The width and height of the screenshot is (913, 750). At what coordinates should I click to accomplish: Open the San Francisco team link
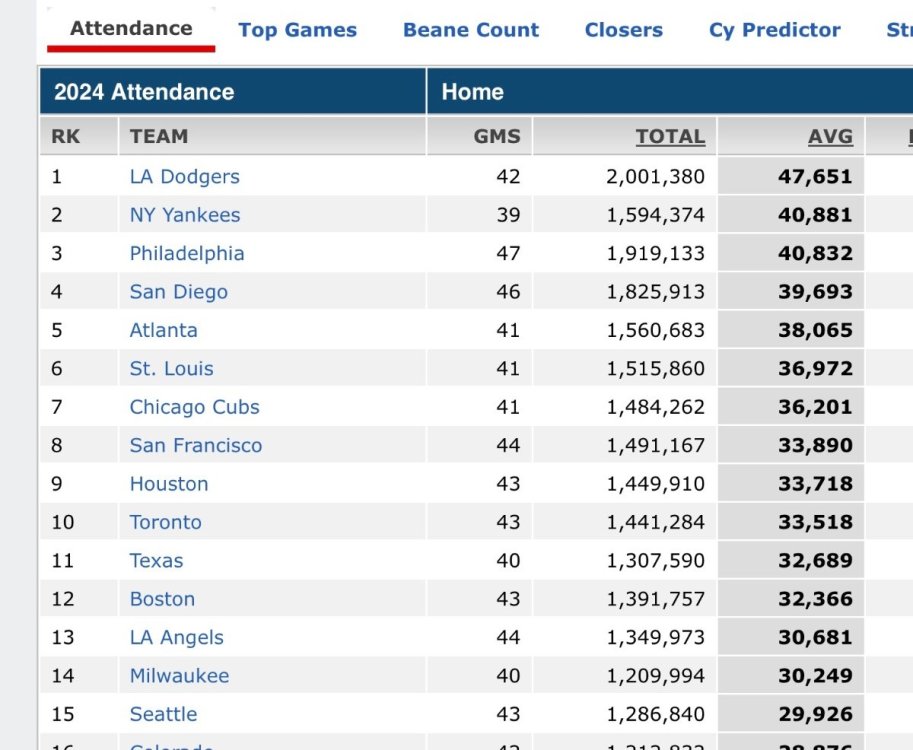tap(196, 446)
